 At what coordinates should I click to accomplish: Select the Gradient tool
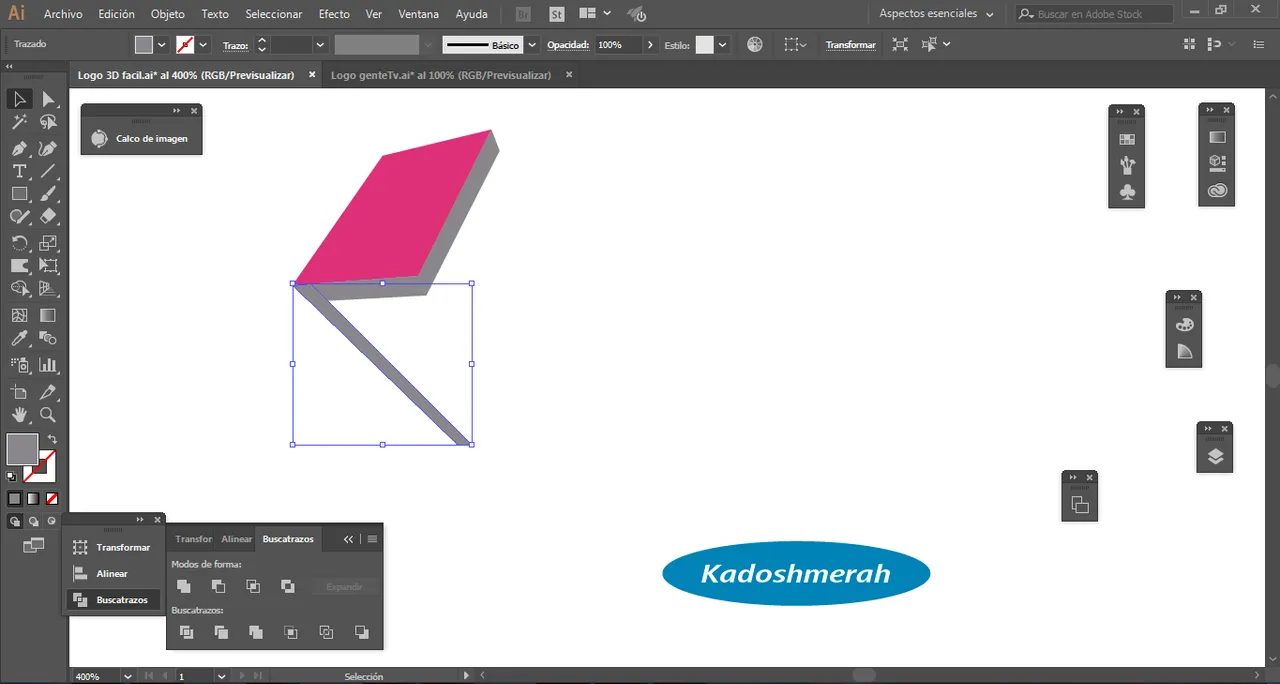pyautogui.click(x=48, y=315)
